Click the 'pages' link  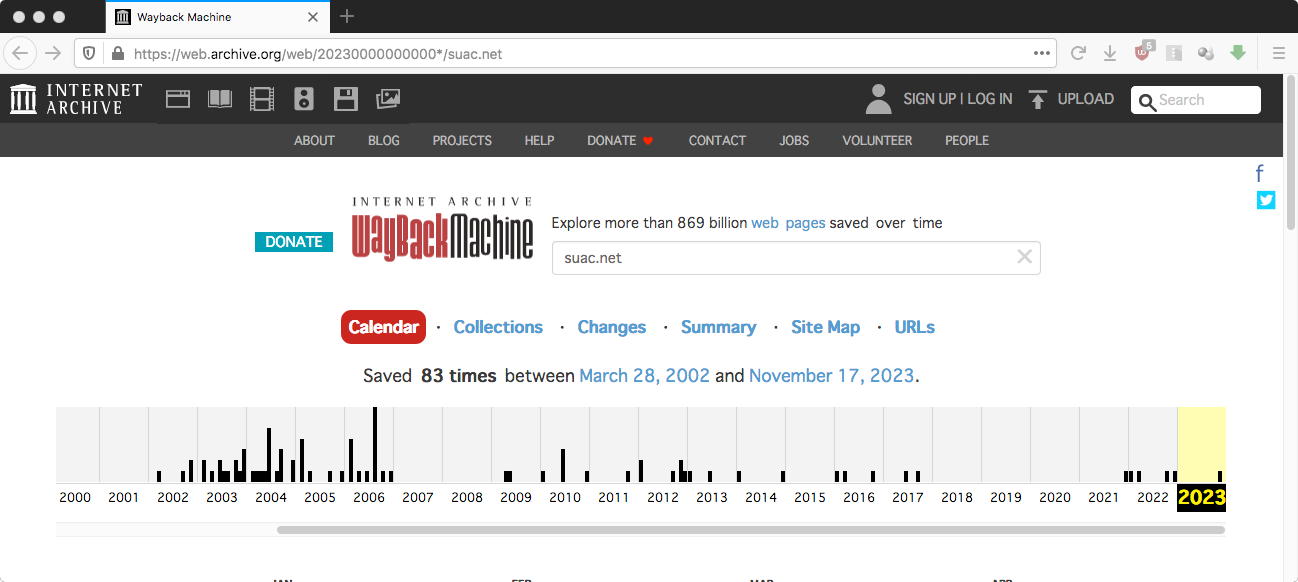(x=805, y=223)
